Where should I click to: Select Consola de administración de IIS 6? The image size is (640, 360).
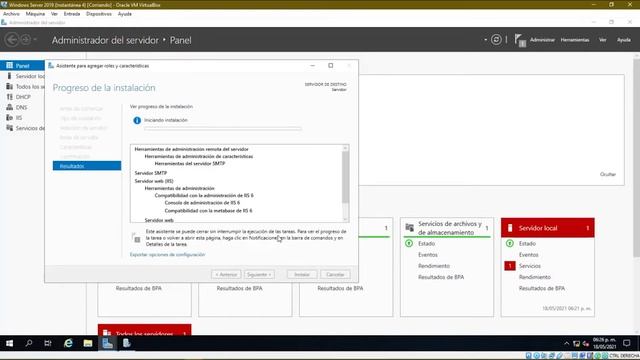coord(202,203)
